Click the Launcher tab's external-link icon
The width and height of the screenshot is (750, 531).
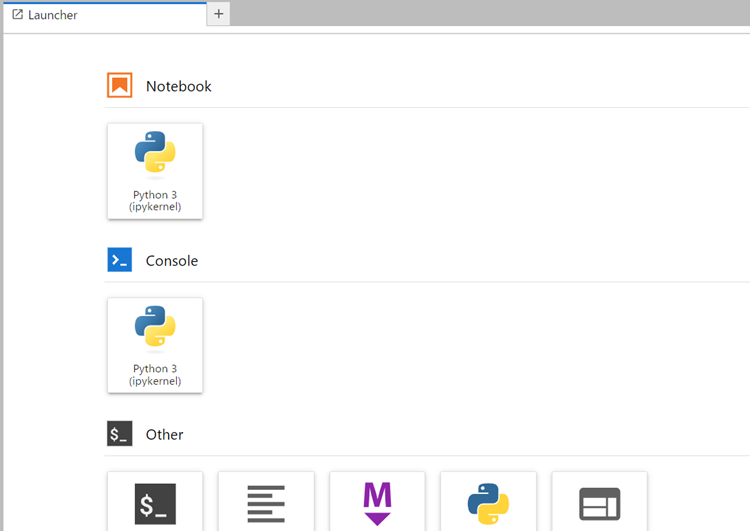click(17, 14)
